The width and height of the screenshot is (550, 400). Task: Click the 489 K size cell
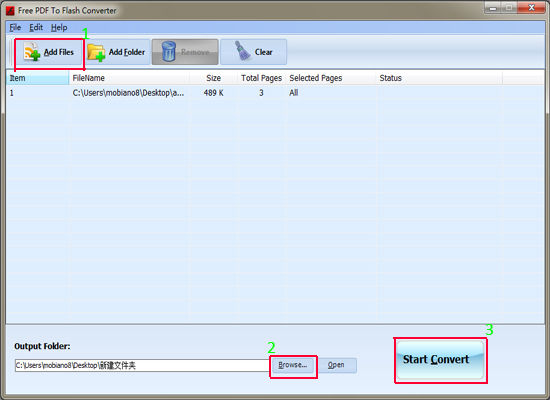point(214,93)
